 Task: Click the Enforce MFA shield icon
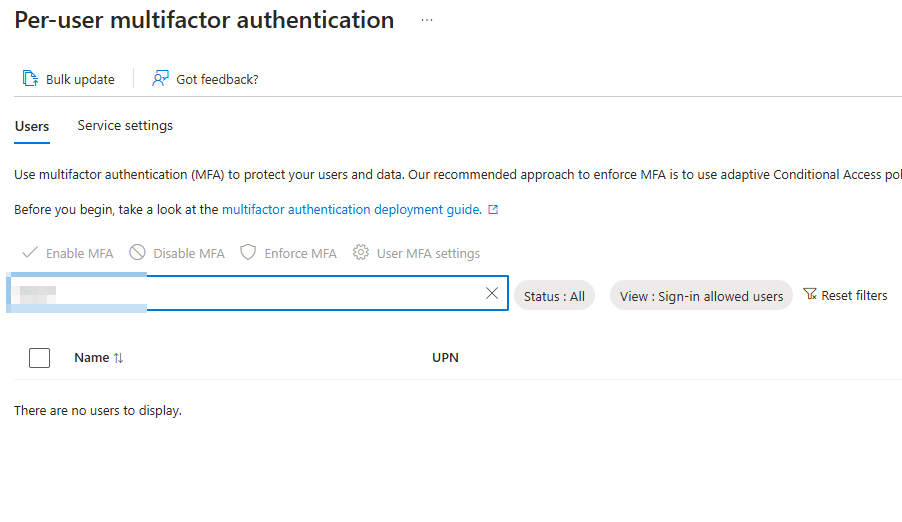pos(249,253)
